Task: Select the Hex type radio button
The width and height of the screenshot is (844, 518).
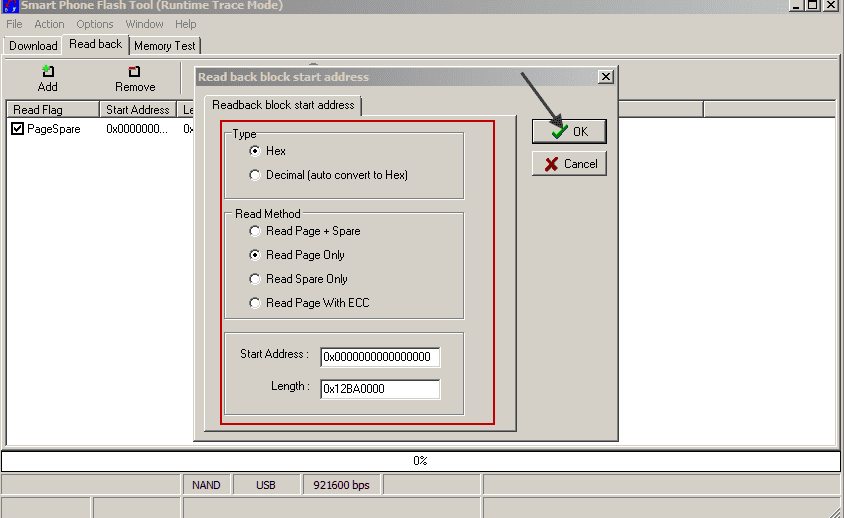Action: [255, 151]
